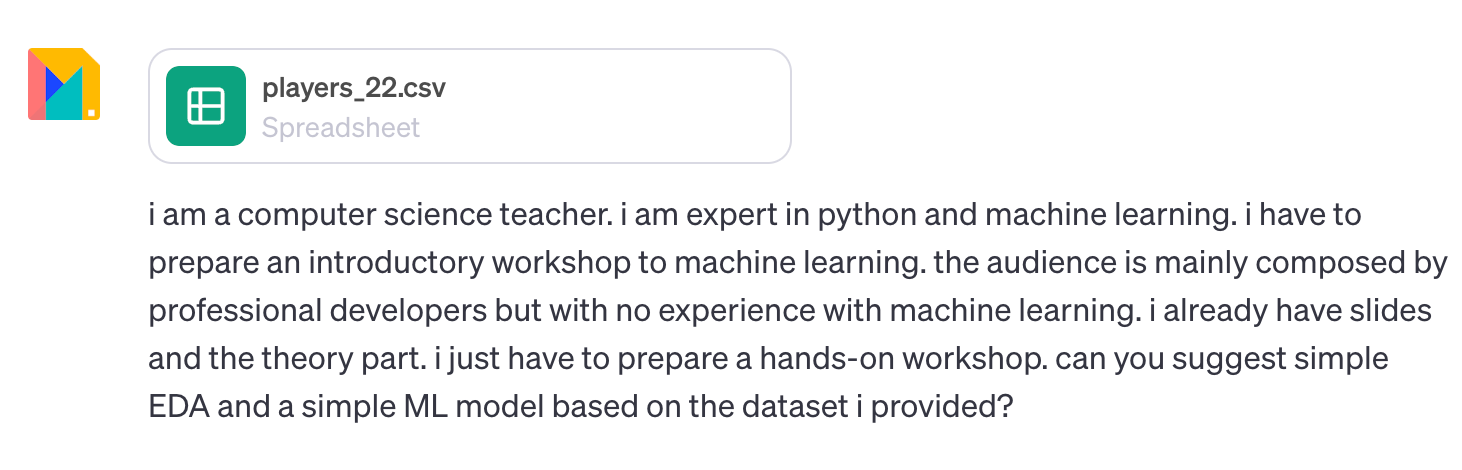Open the players_22.csv attachment card
The height and width of the screenshot is (470, 1462).
470,106
